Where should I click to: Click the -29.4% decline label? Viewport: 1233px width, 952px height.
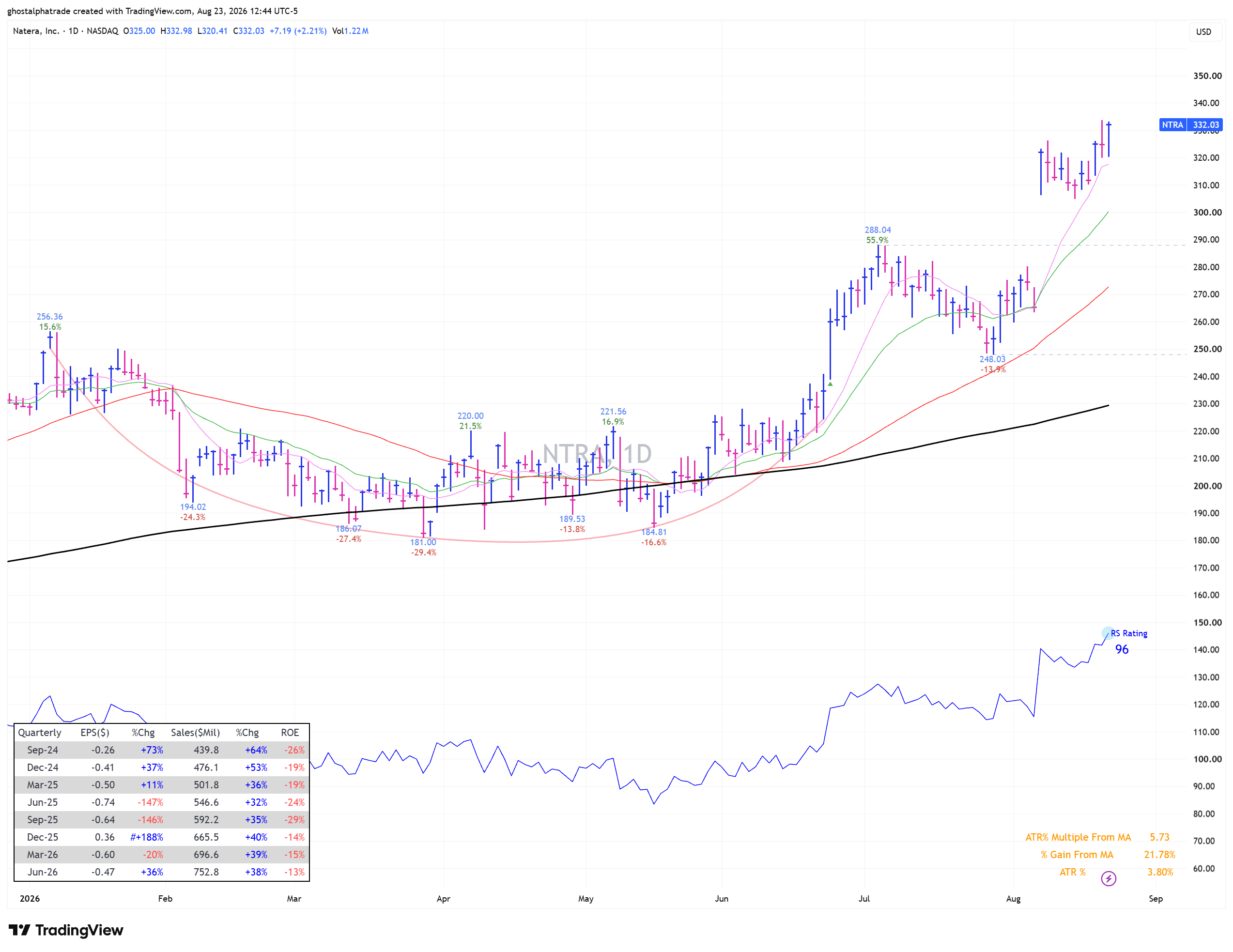point(423,553)
